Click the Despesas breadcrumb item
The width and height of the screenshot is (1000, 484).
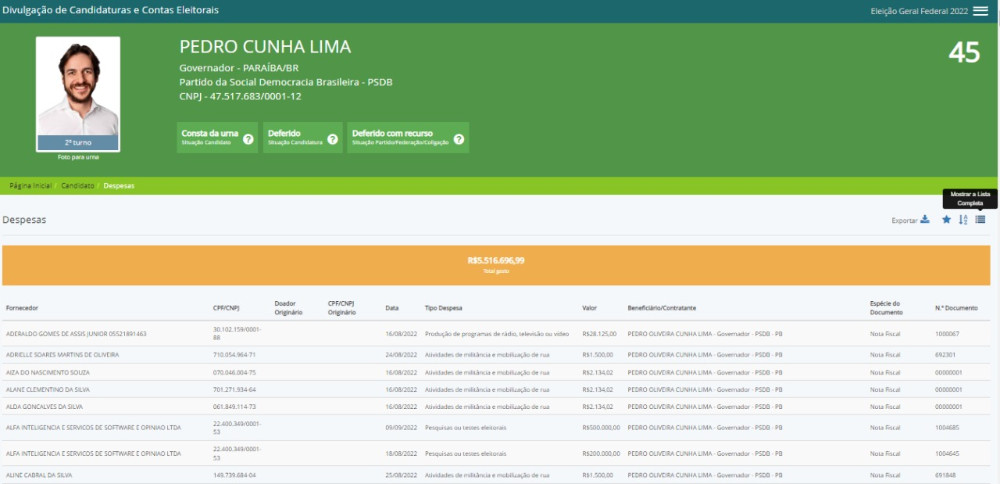(118, 186)
